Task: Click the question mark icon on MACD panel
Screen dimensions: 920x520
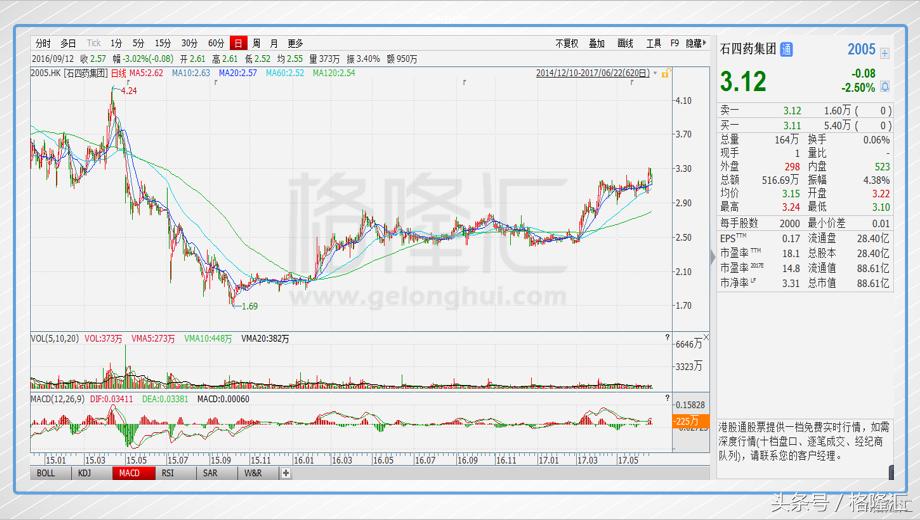Action: (x=667, y=399)
